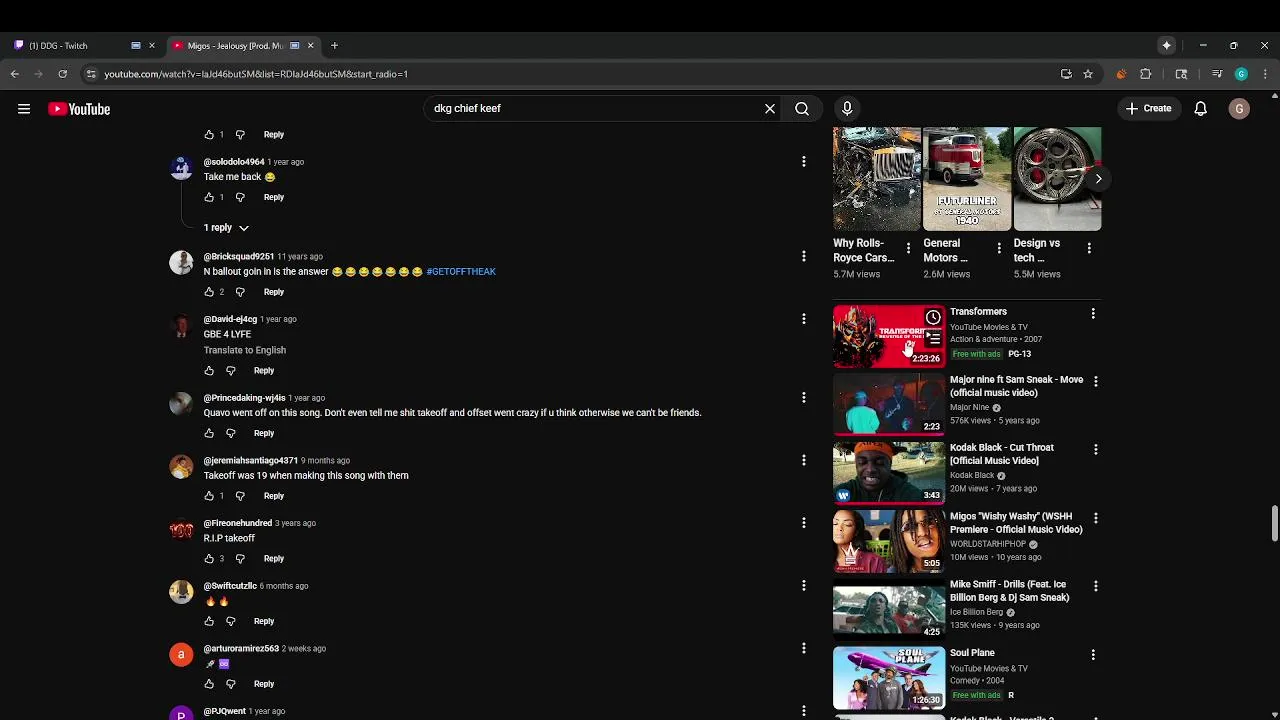Dislike the GBE 4 LYFE comment
The height and width of the screenshot is (720, 1280).
pyautogui.click(x=230, y=371)
